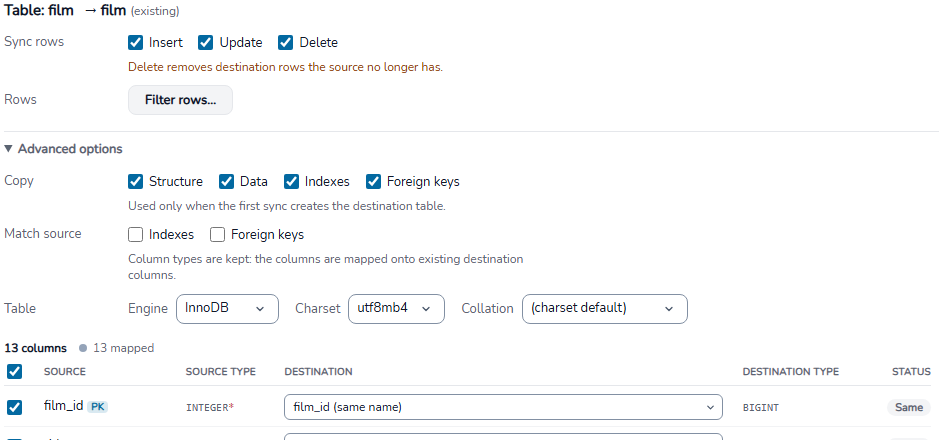
Task: Toggle the Copy Data checkbox
Action: pos(226,182)
